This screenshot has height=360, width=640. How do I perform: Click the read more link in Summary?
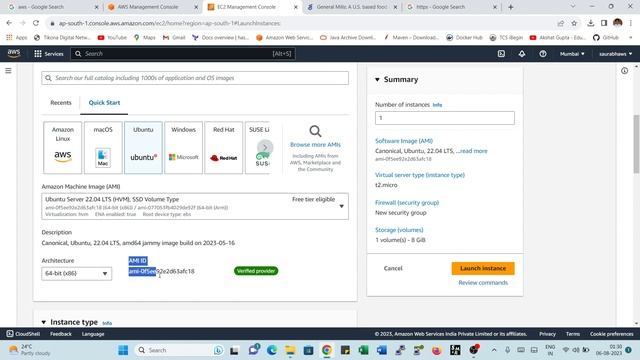click(473, 151)
